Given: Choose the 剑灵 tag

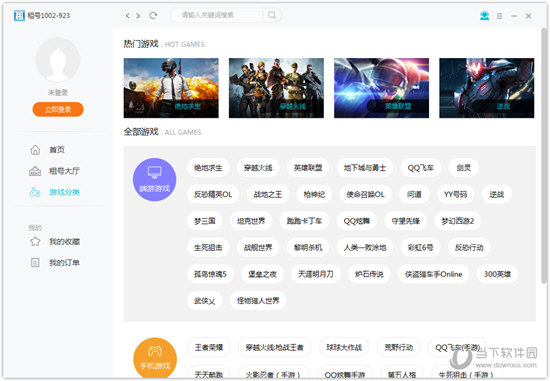Looking at the screenshot, I should point(463,168).
